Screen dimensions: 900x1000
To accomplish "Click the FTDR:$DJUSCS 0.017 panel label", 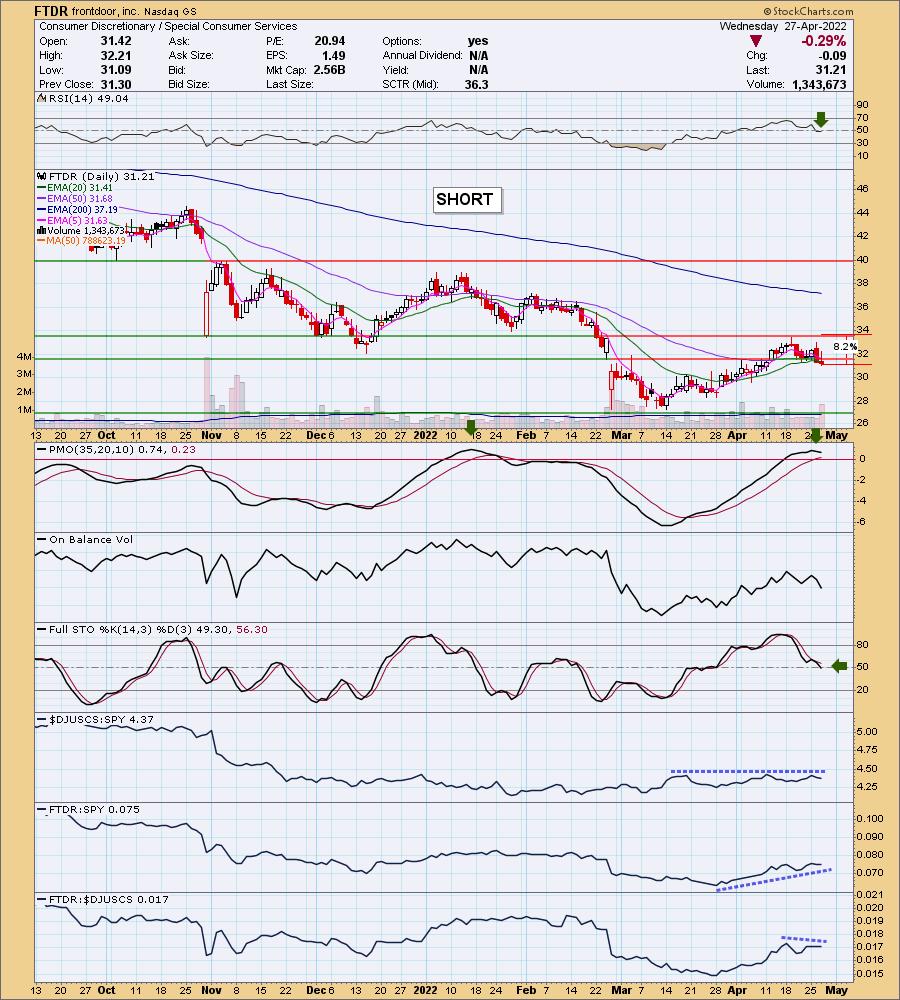I will point(108,899).
